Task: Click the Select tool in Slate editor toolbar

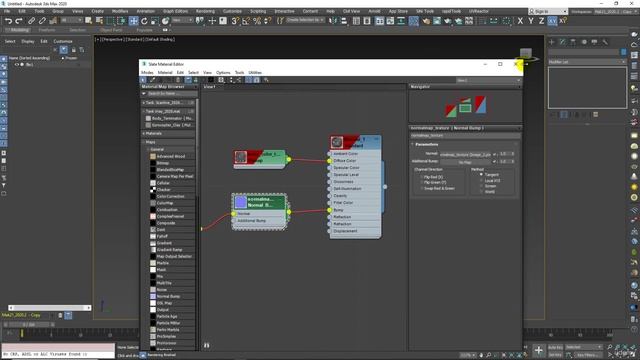Action: (x=143, y=80)
